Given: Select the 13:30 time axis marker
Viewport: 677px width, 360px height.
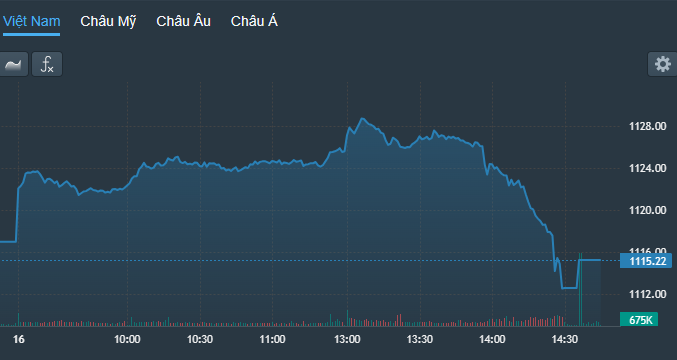Looking at the screenshot, I should [x=420, y=339].
